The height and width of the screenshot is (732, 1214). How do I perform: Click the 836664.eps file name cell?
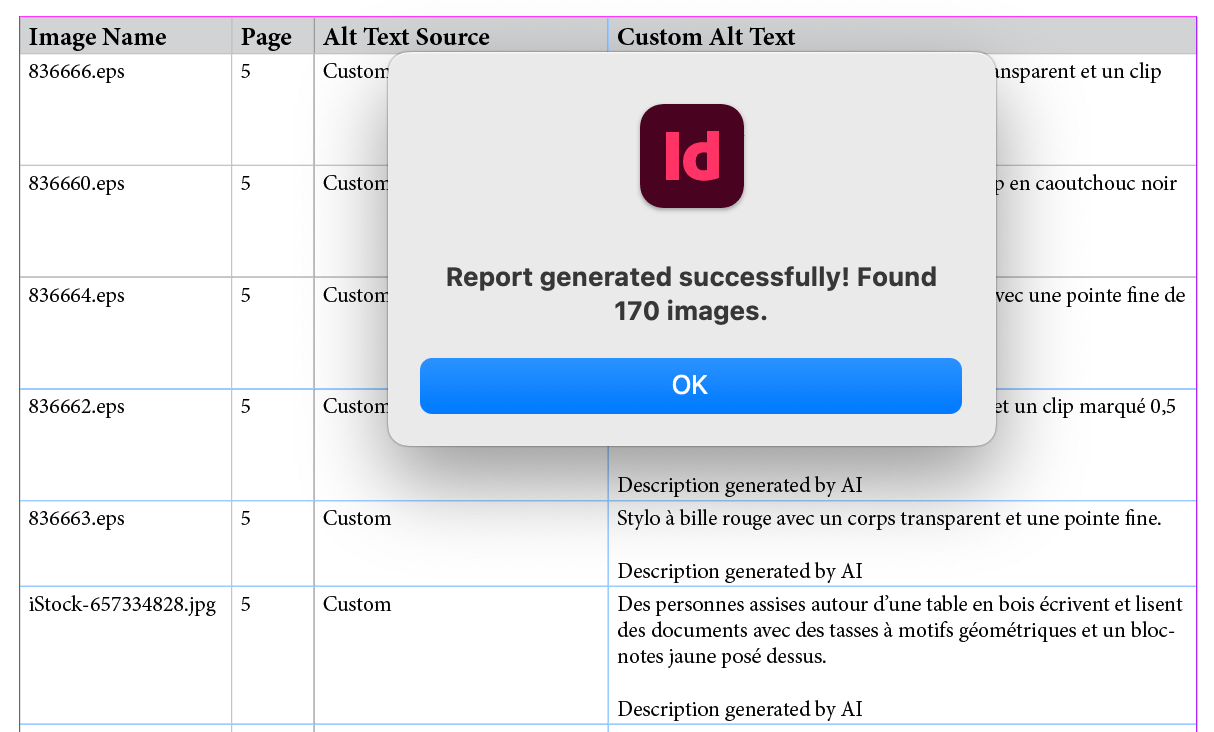125,333
